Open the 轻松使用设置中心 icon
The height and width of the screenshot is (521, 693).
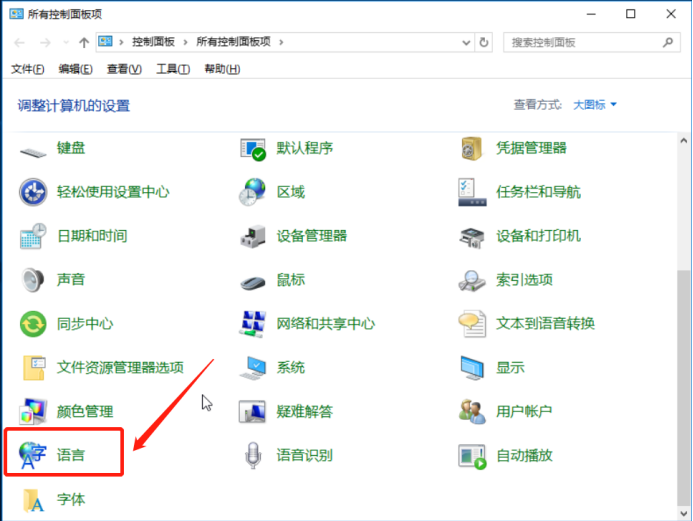[x=33, y=192]
